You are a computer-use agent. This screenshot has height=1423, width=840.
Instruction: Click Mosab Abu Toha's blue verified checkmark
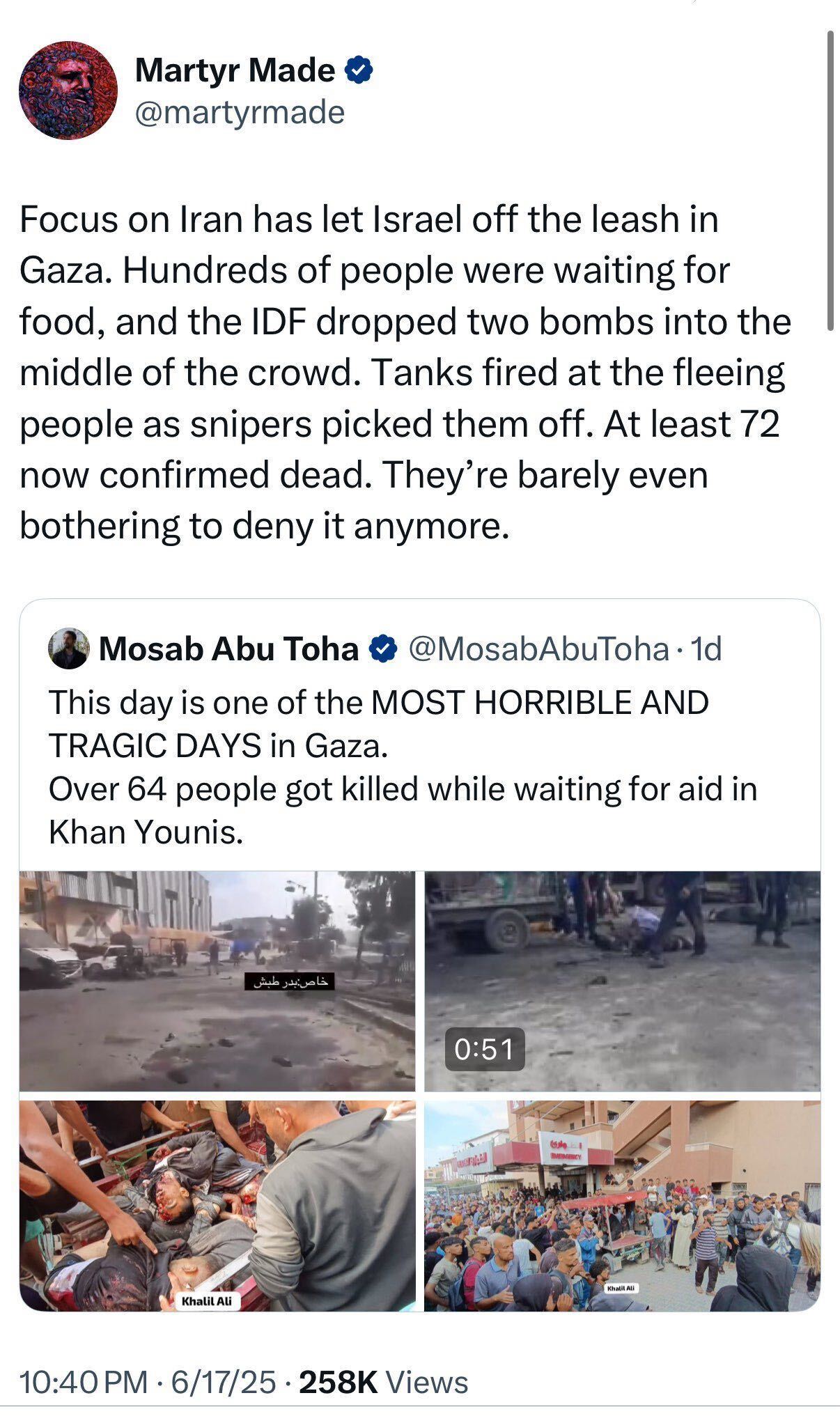(x=383, y=648)
